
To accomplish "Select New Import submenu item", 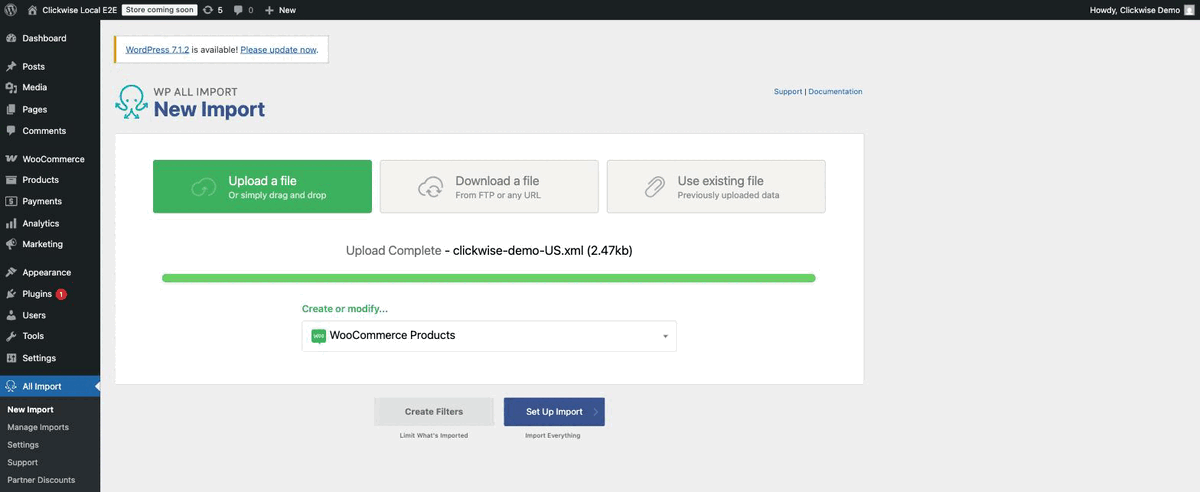I will click(x=30, y=410).
